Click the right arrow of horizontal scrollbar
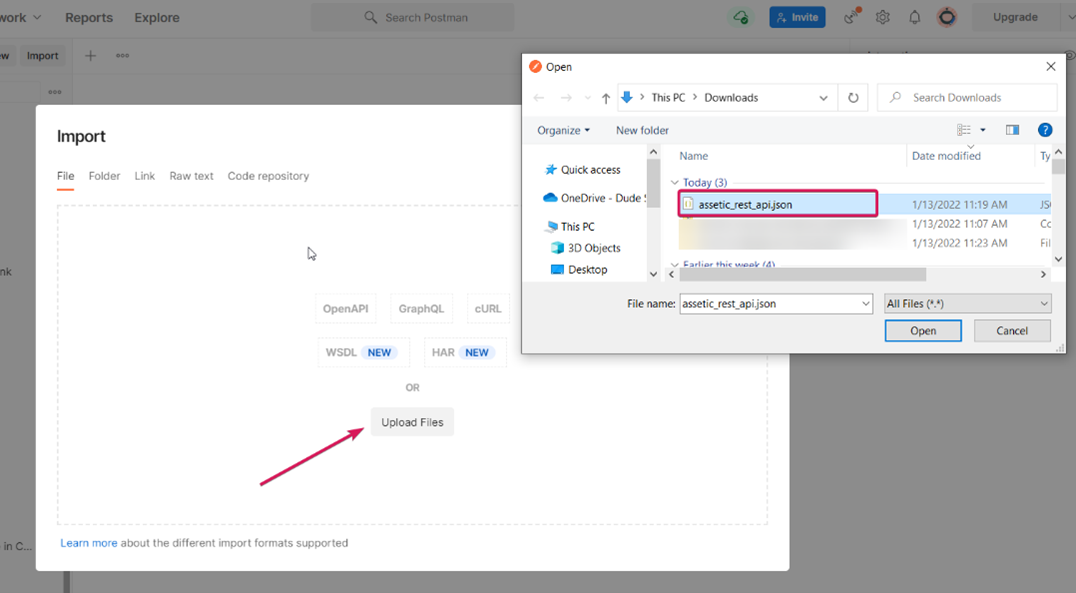This screenshot has height=593, width=1076. click(x=1043, y=275)
